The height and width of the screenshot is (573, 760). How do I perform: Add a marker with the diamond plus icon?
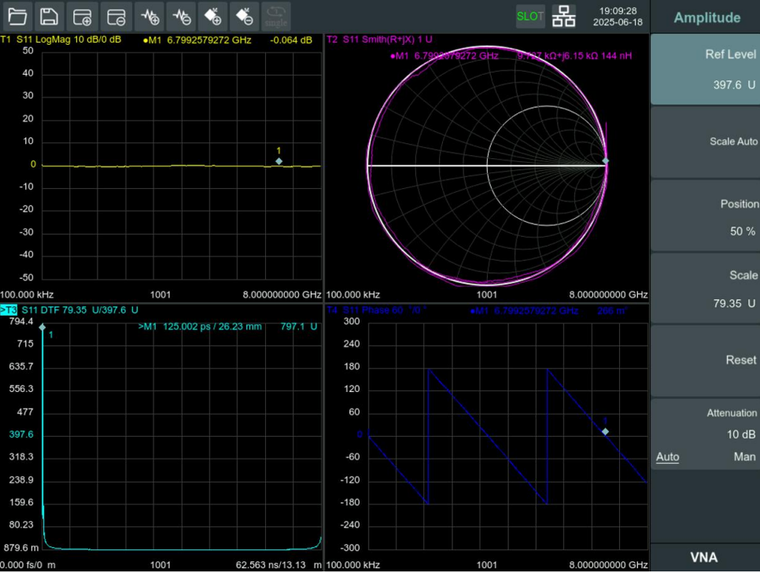[213, 16]
